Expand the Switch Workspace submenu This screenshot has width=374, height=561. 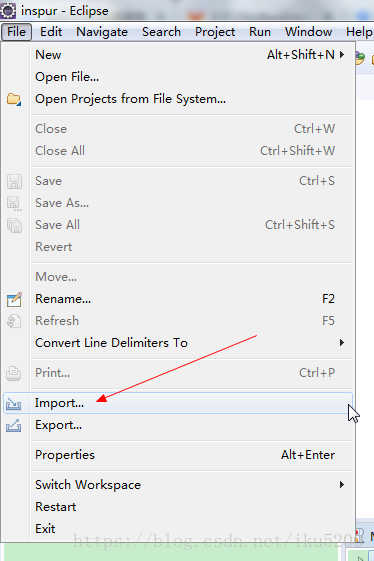pyautogui.click(x=342, y=485)
